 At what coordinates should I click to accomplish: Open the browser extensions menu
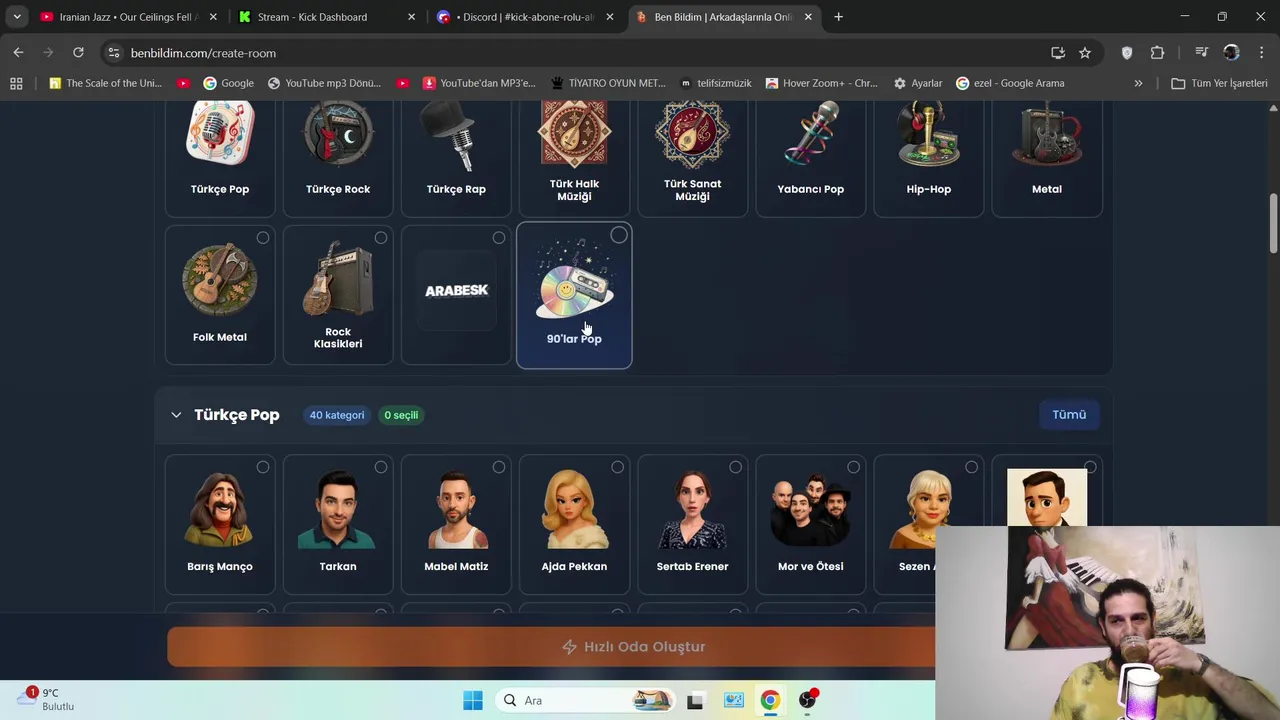coord(1158,53)
